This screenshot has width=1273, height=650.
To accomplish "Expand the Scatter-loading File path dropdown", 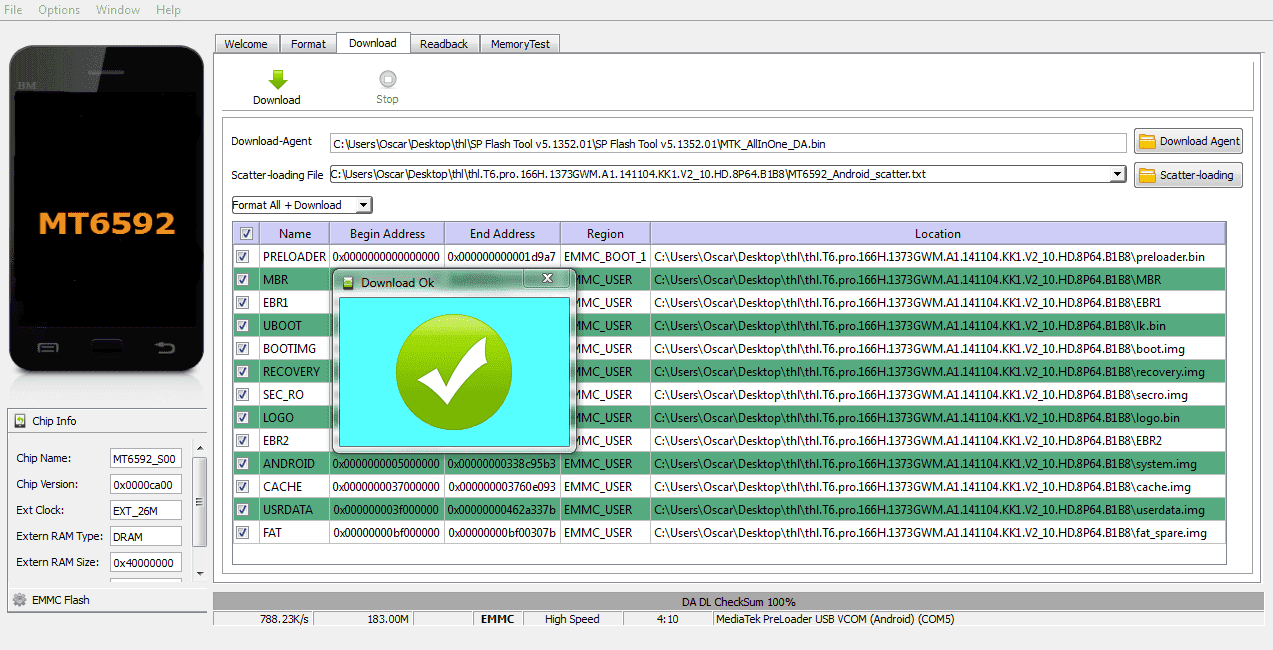I will pyautogui.click(x=1118, y=174).
